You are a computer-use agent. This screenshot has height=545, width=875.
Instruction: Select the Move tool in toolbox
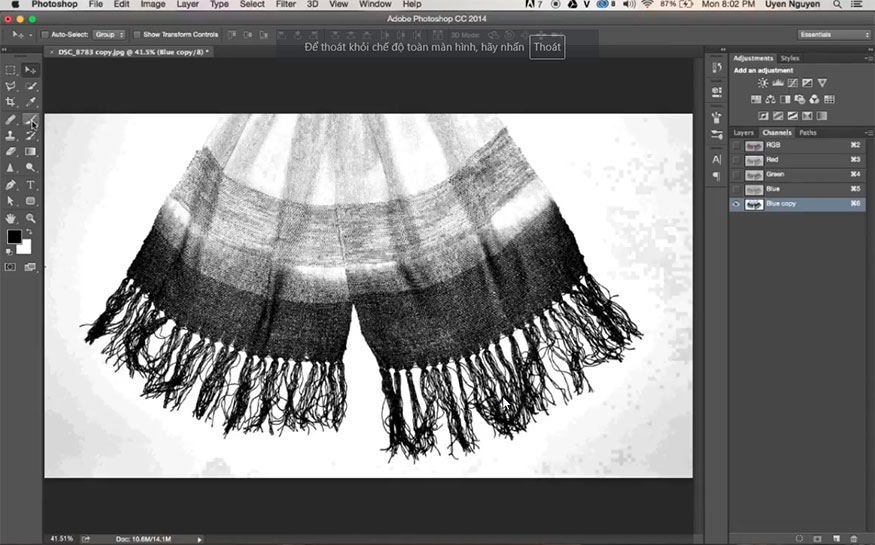[x=30, y=70]
